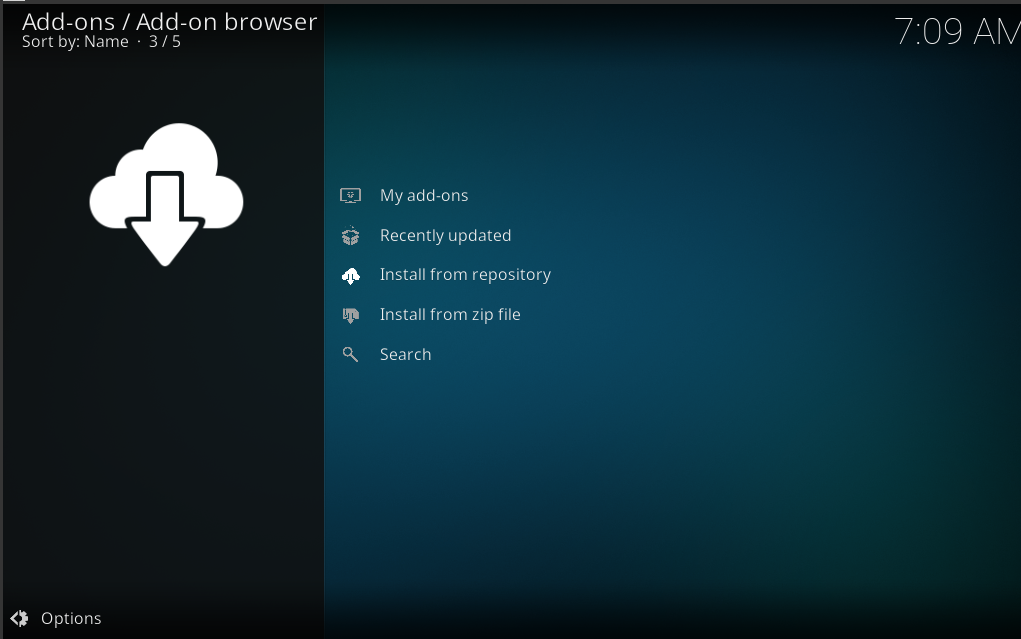This screenshot has width=1021, height=639.
Task: Click the 7:09 AM clock
Action: [957, 31]
